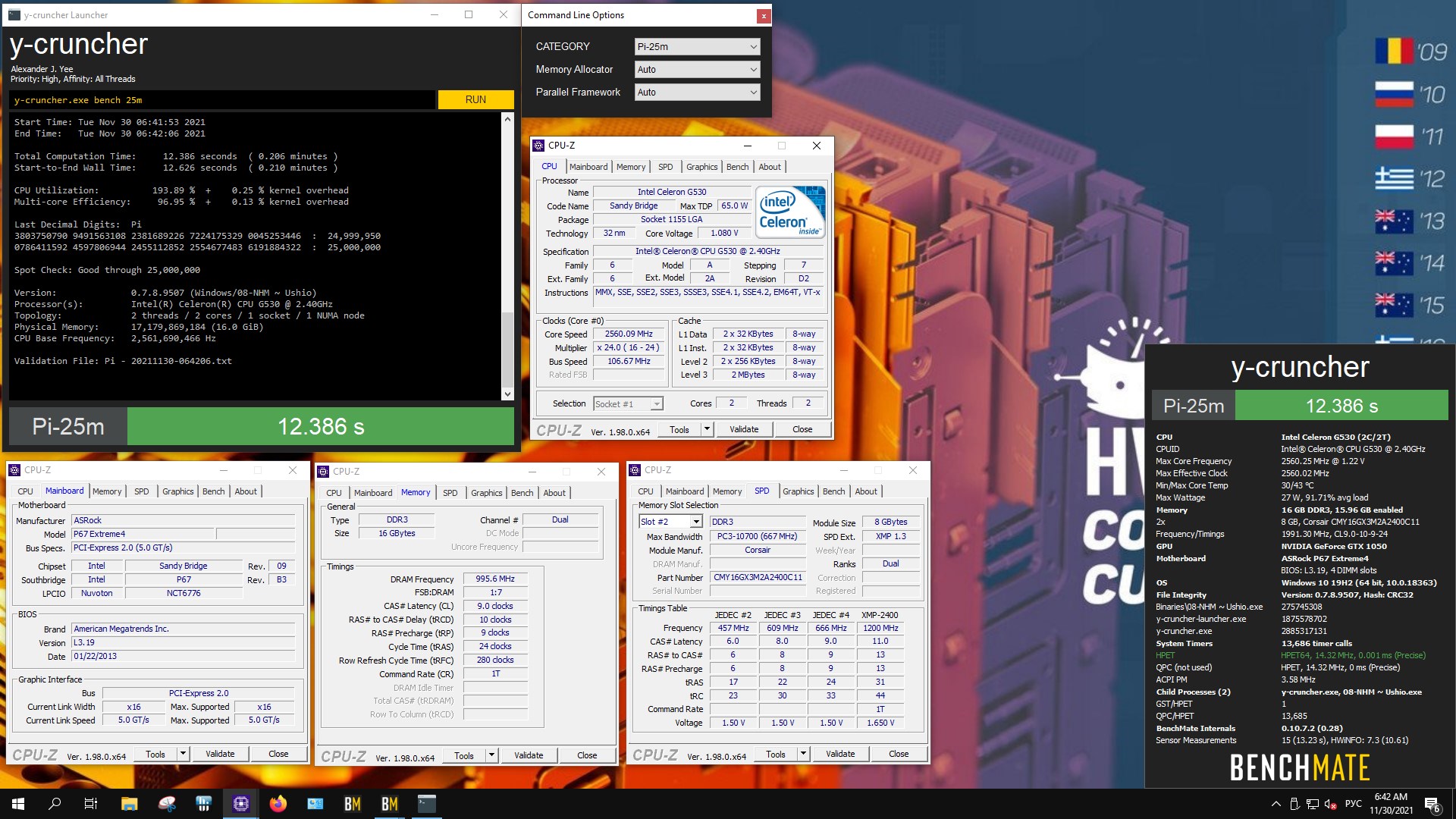Switch to SPD tab in Memory CPU-Z window
The image size is (1456, 819).
[450, 493]
